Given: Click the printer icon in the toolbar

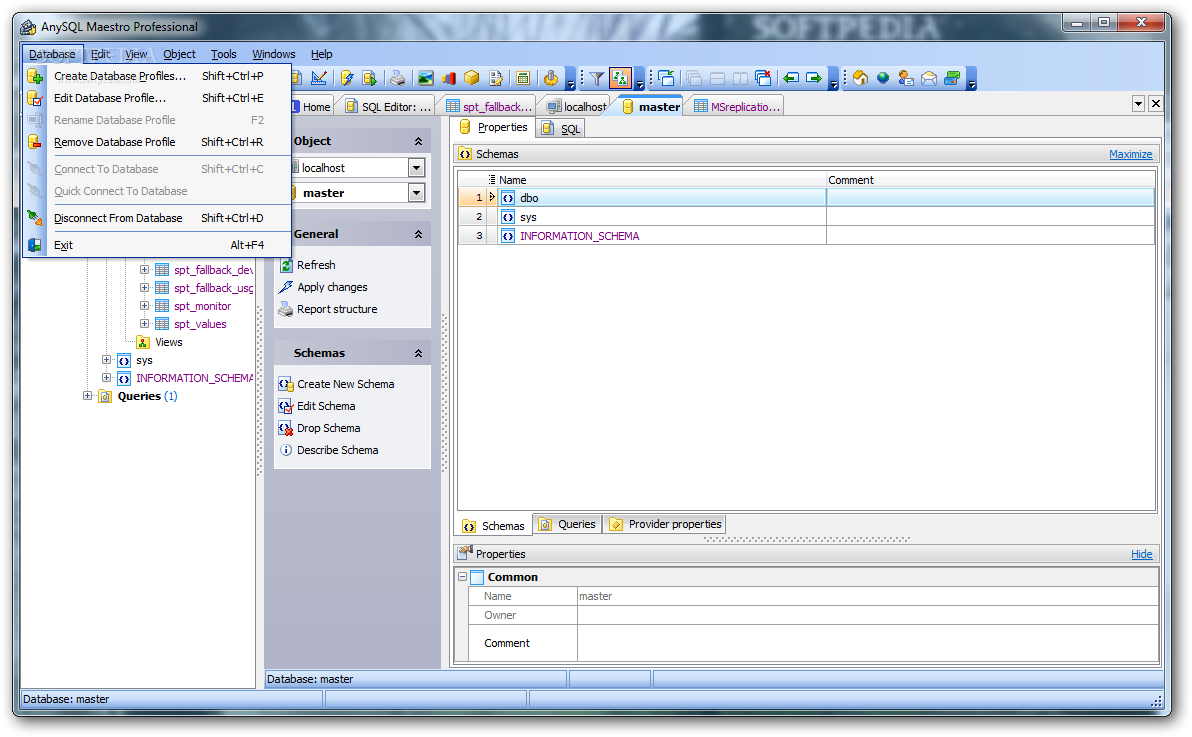Looking at the screenshot, I should point(398,78).
